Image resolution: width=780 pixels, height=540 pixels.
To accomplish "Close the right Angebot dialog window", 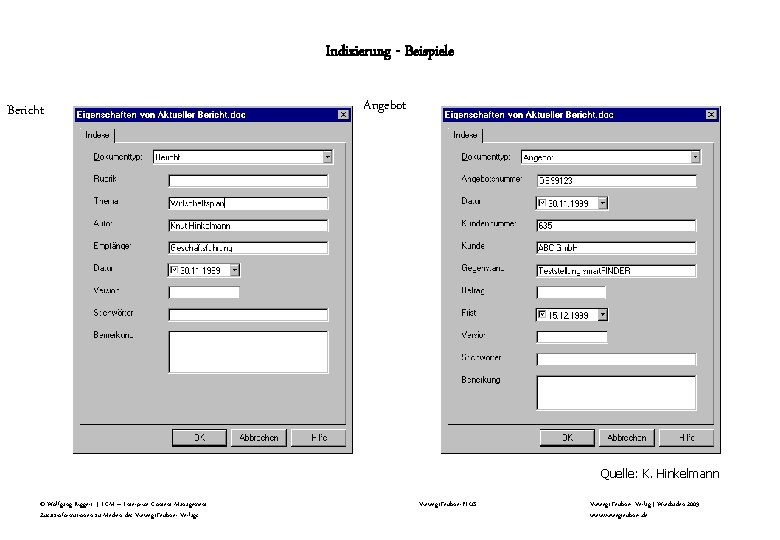I will coord(711,115).
